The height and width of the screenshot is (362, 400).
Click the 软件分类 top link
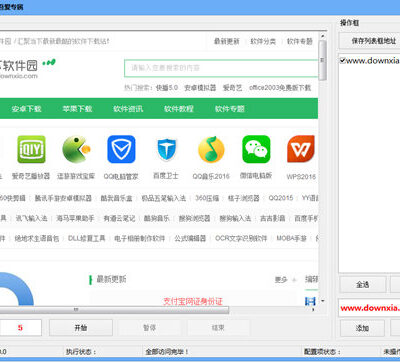coord(263,41)
